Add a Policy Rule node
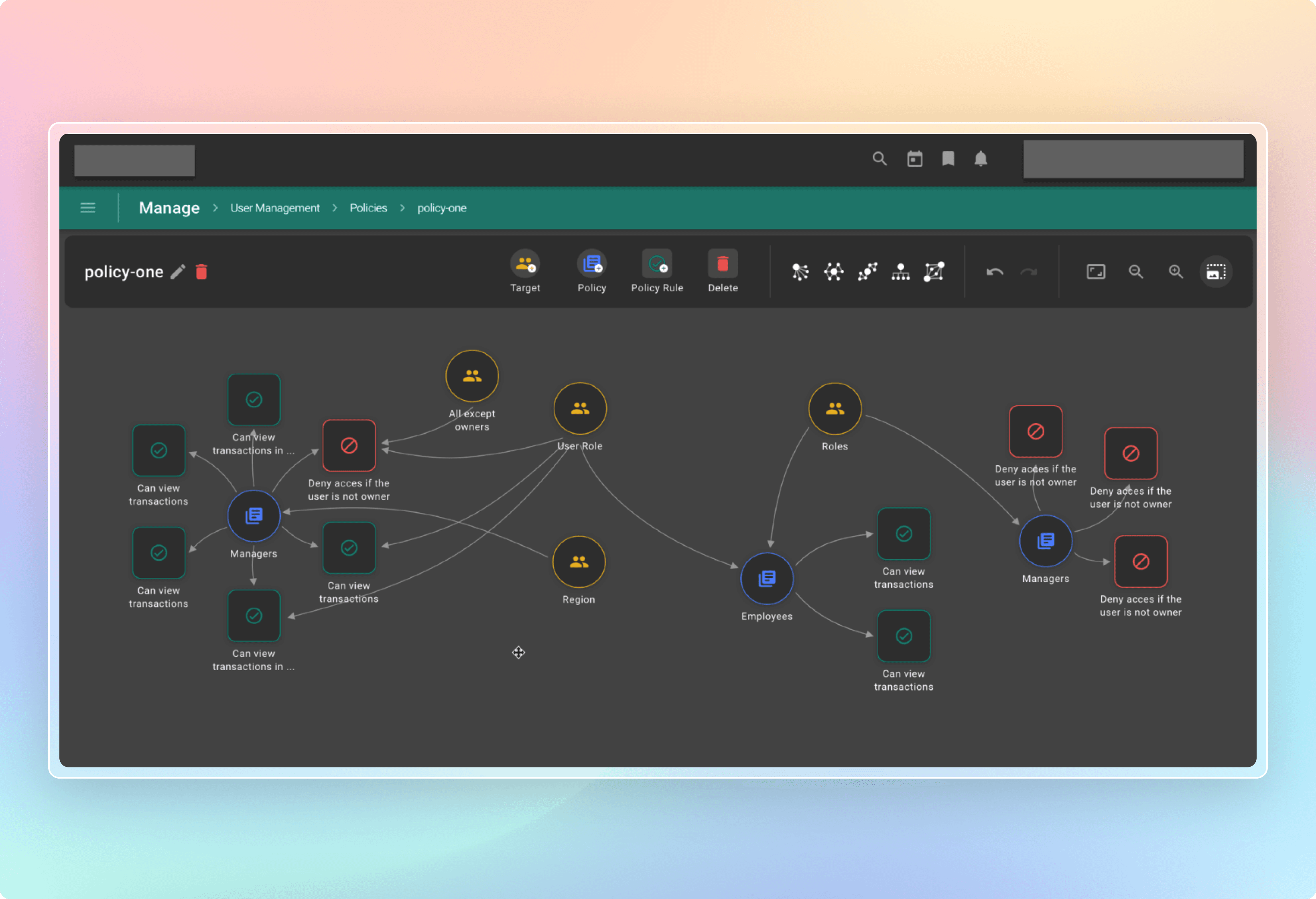This screenshot has width=1316, height=899. pyautogui.click(x=657, y=271)
